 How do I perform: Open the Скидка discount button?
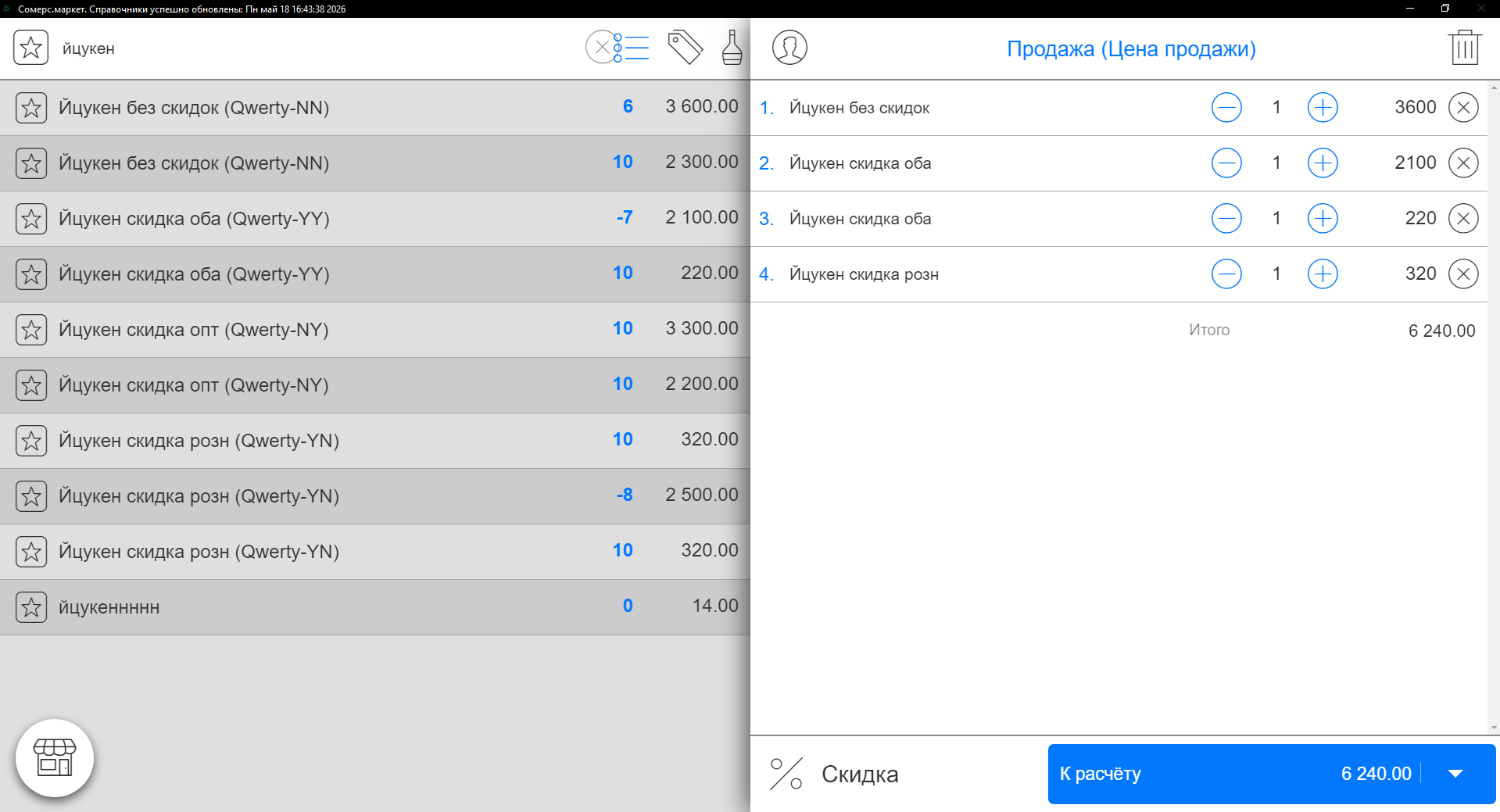pyautogui.click(x=834, y=774)
